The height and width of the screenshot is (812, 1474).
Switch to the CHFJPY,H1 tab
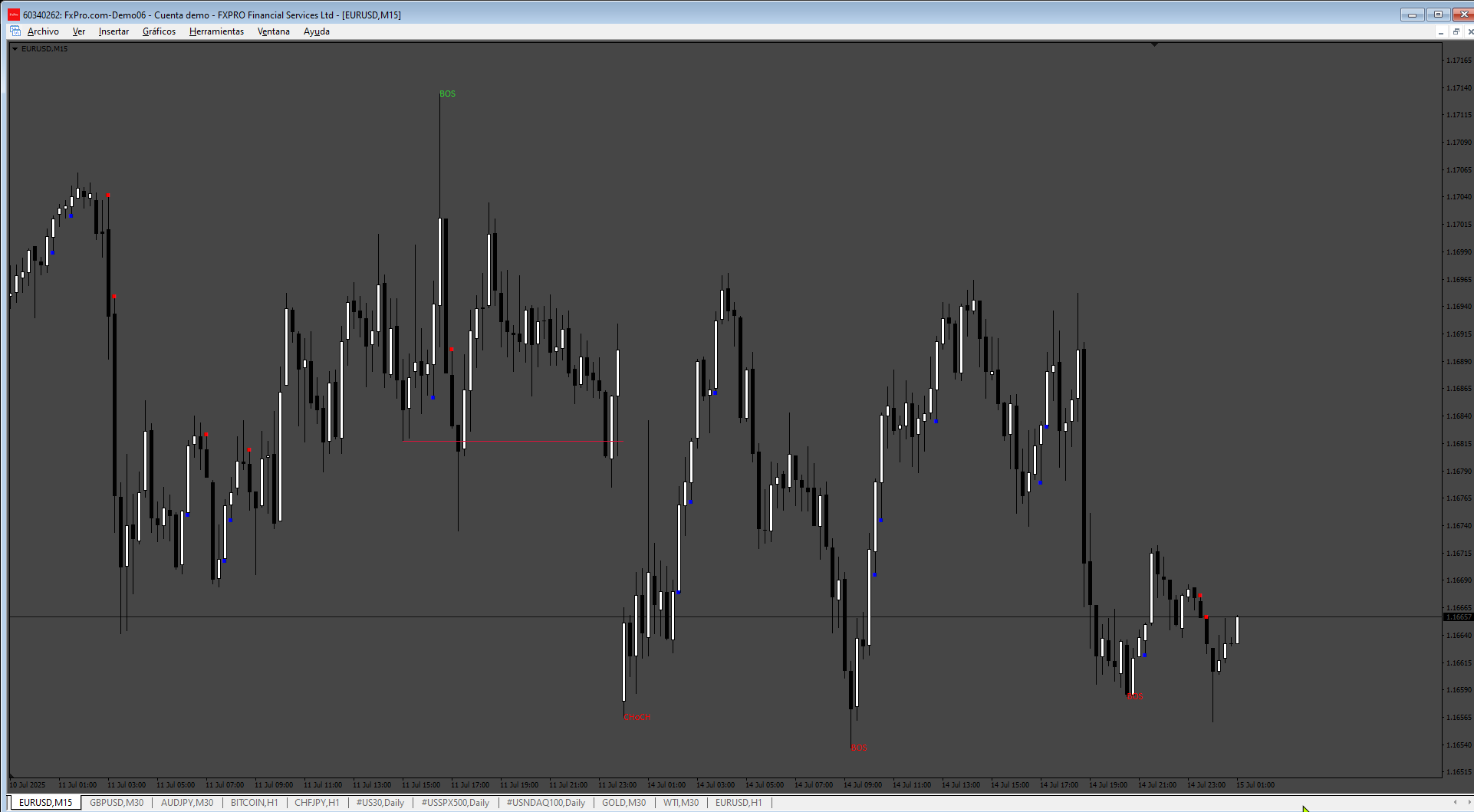317,803
